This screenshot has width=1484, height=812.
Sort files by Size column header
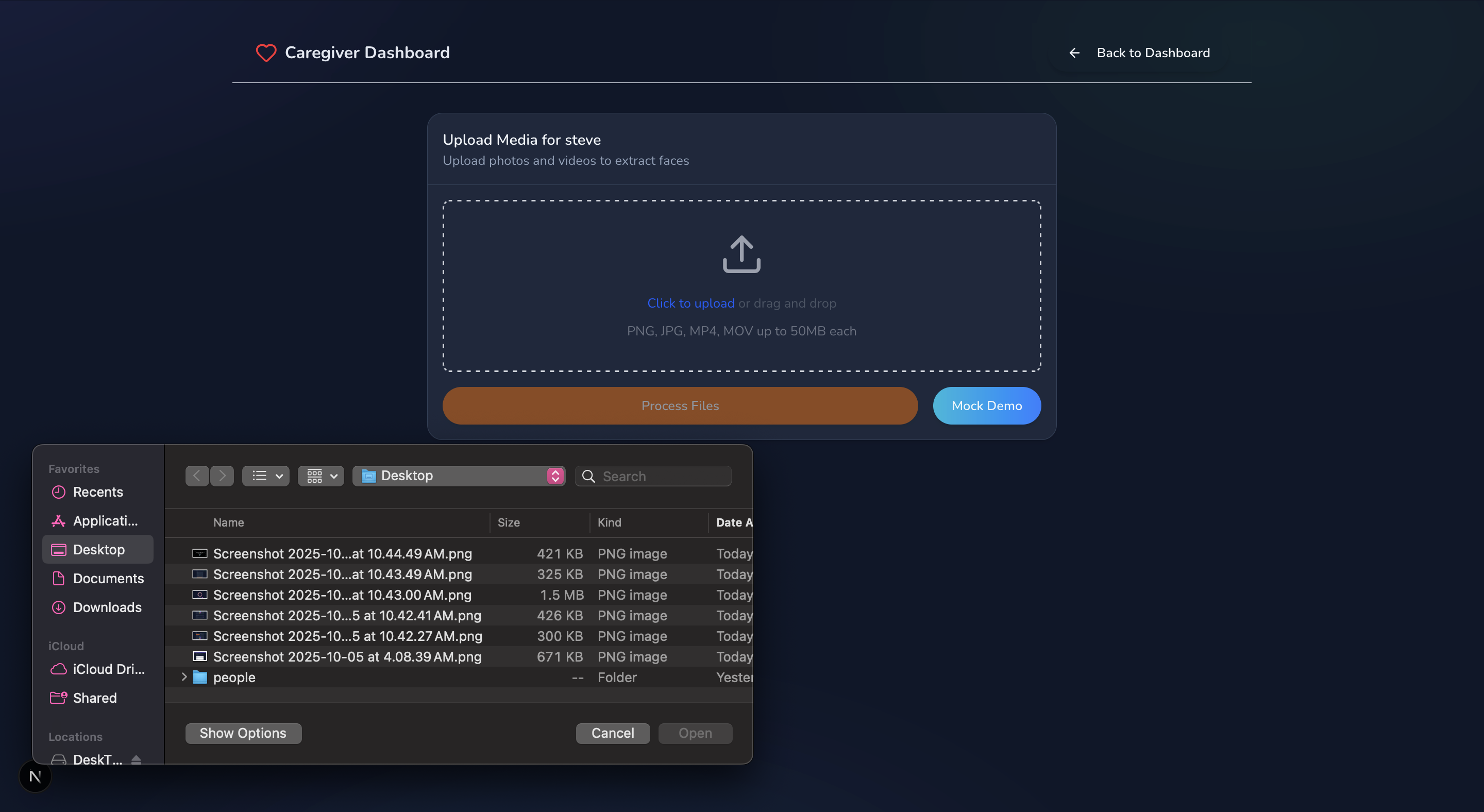[509, 522]
